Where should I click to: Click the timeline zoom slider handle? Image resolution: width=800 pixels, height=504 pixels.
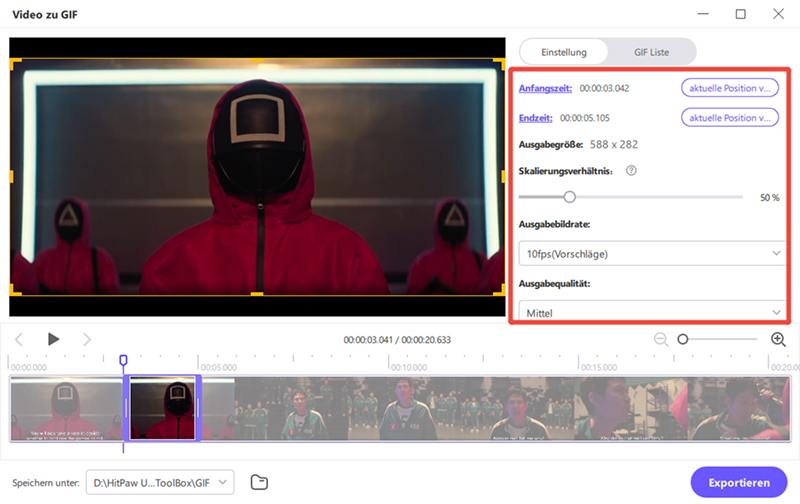coord(683,339)
